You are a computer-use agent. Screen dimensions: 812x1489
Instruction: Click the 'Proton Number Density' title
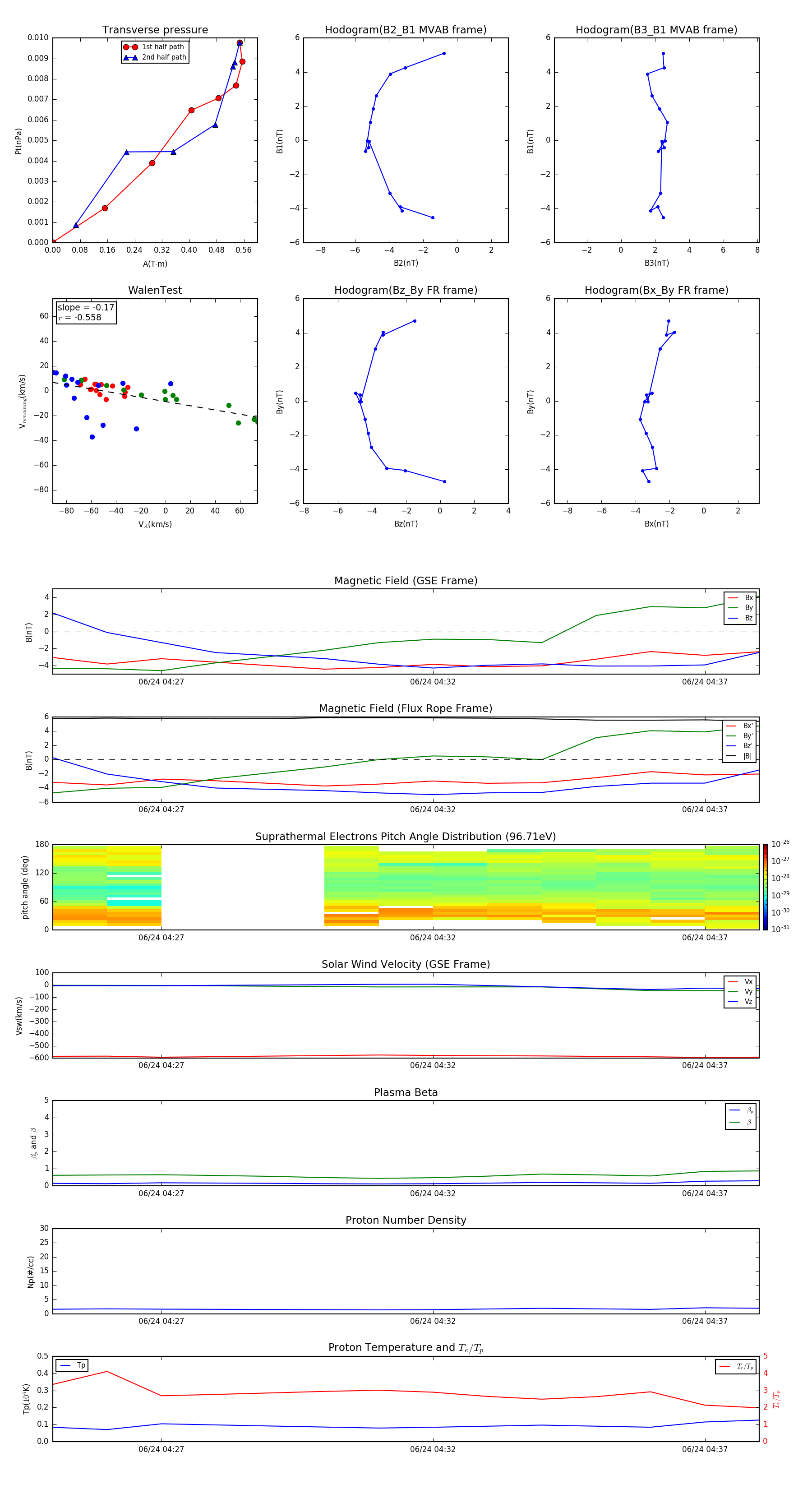[x=406, y=1220]
